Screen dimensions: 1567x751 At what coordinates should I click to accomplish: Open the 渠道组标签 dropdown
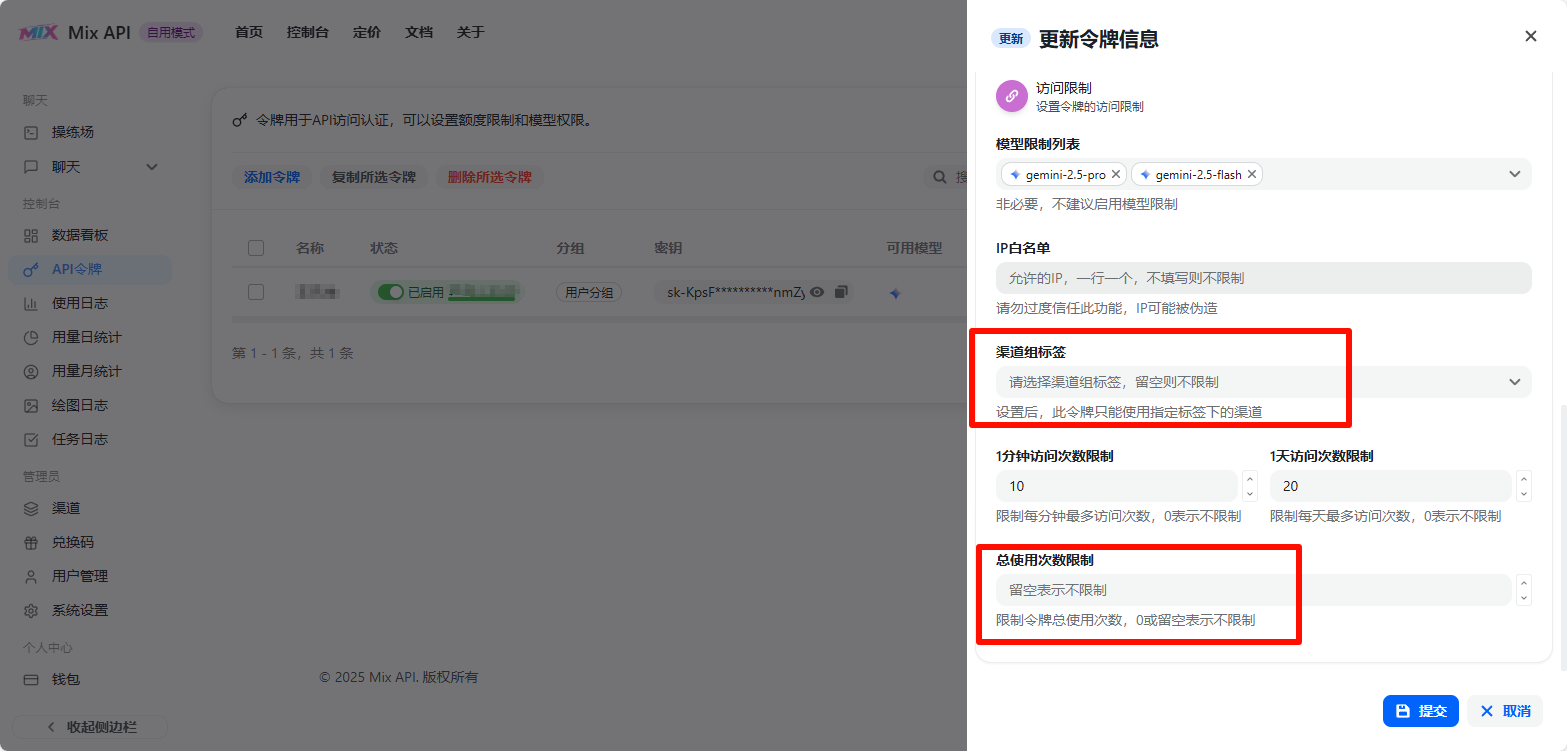click(1262, 382)
